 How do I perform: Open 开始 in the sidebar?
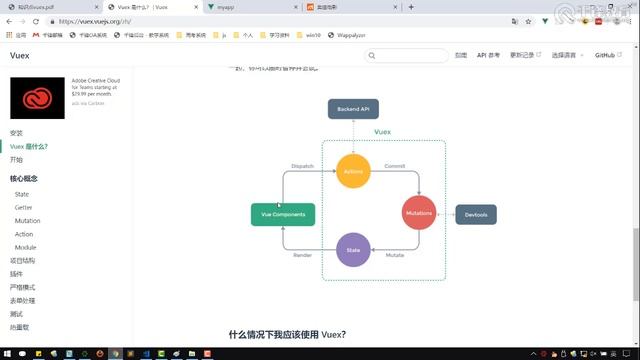pyautogui.click(x=16, y=160)
